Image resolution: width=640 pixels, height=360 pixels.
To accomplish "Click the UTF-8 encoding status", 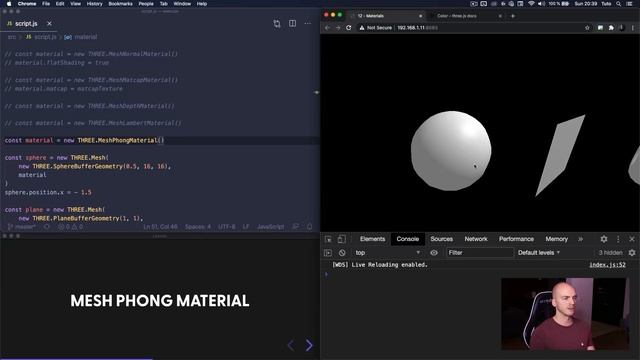I will pyautogui.click(x=227, y=227).
